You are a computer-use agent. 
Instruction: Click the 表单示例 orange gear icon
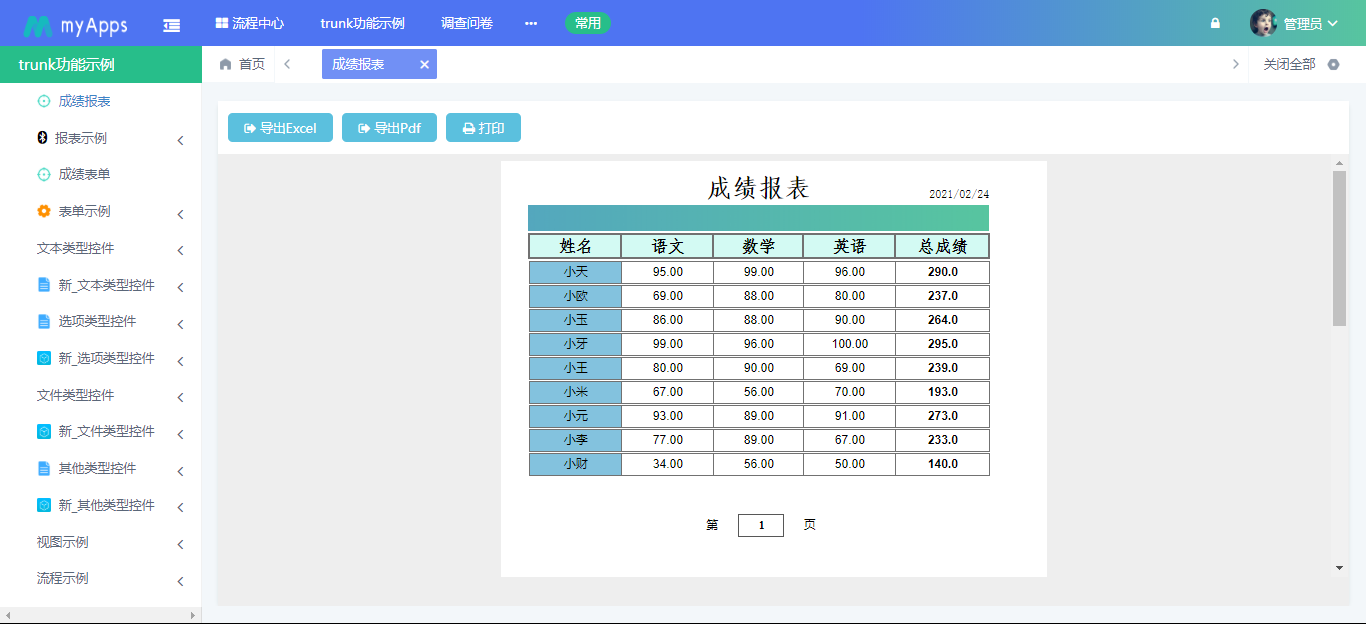43,211
